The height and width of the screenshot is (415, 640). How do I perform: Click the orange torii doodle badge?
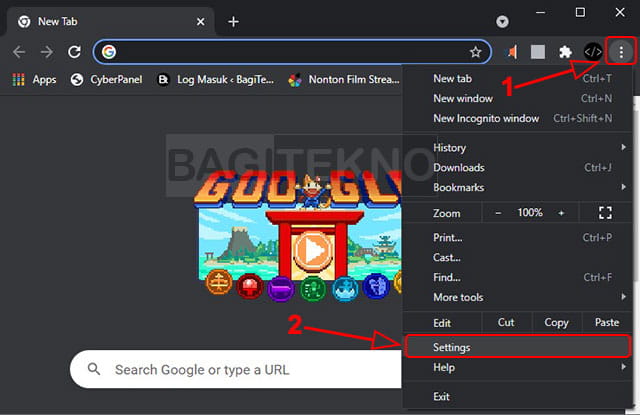[x=219, y=282]
